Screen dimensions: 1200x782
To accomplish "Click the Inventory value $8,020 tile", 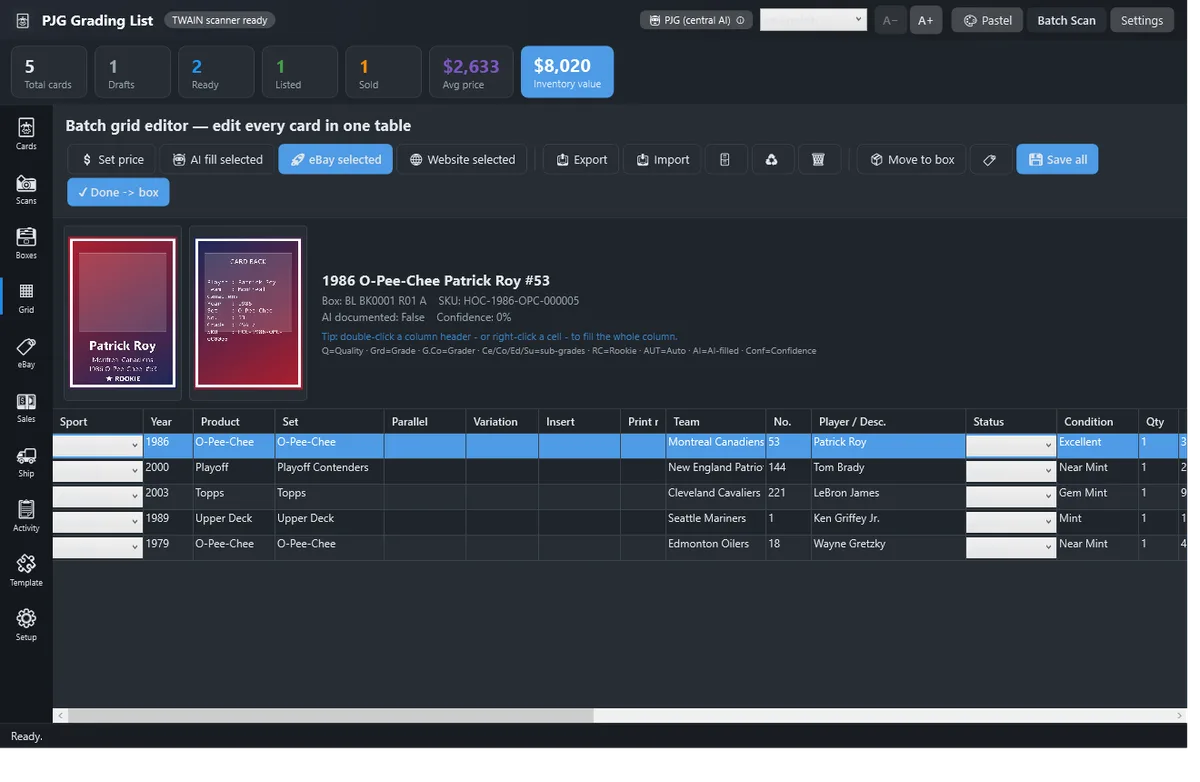I will coord(567,72).
